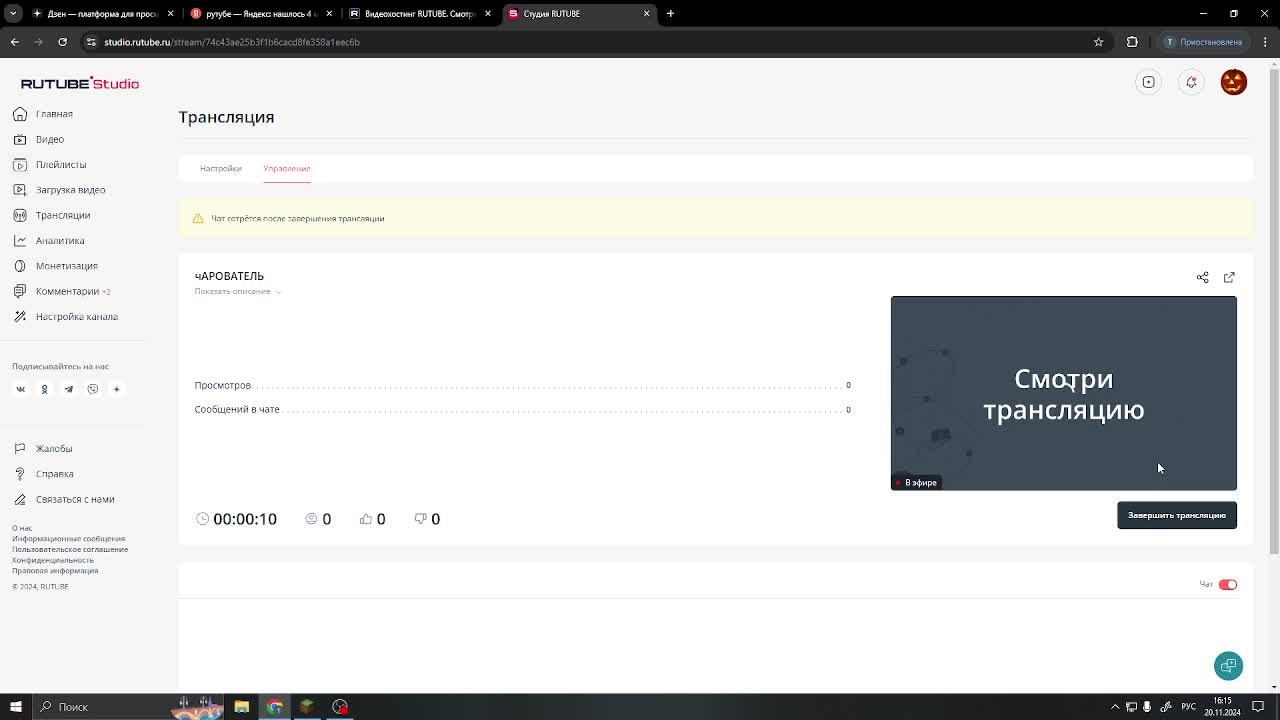Image resolution: width=1280 pixels, height=720 pixels.
Task: Click the share stream icon
Action: point(1202,277)
